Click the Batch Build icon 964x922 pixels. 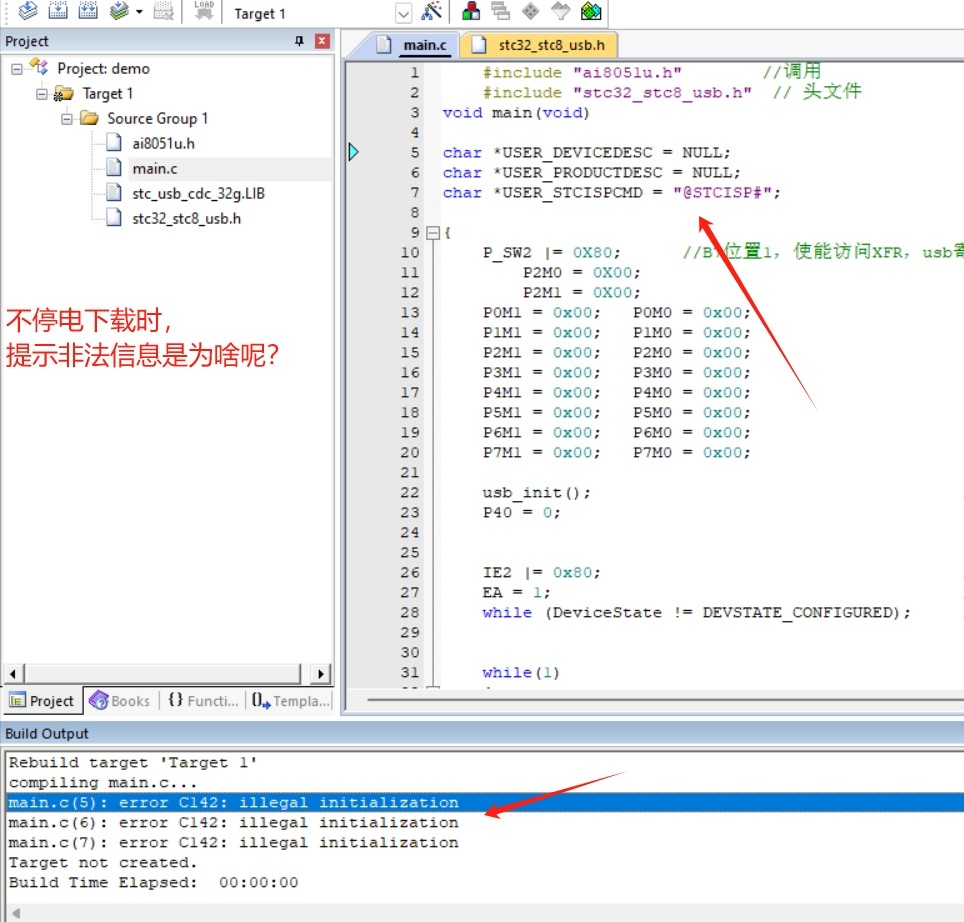tap(120, 12)
